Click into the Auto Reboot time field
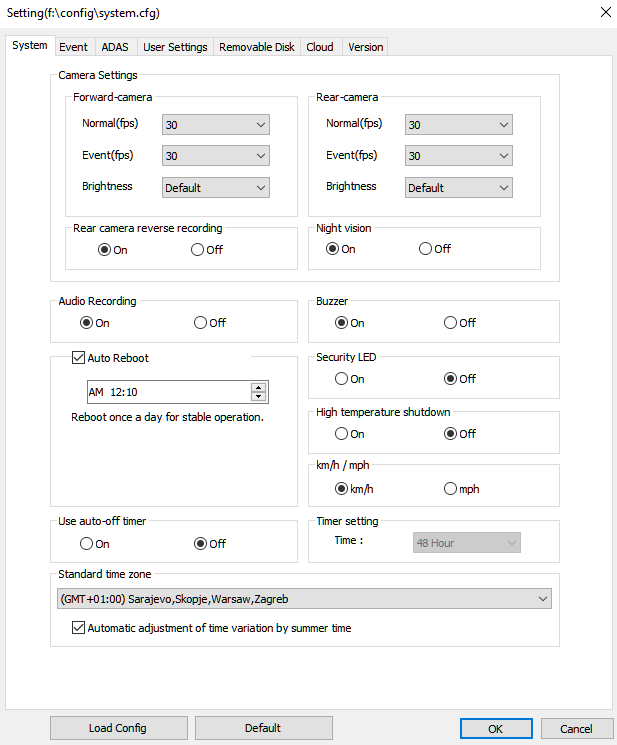This screenshot has width=617, height=745. coord(169,392)
